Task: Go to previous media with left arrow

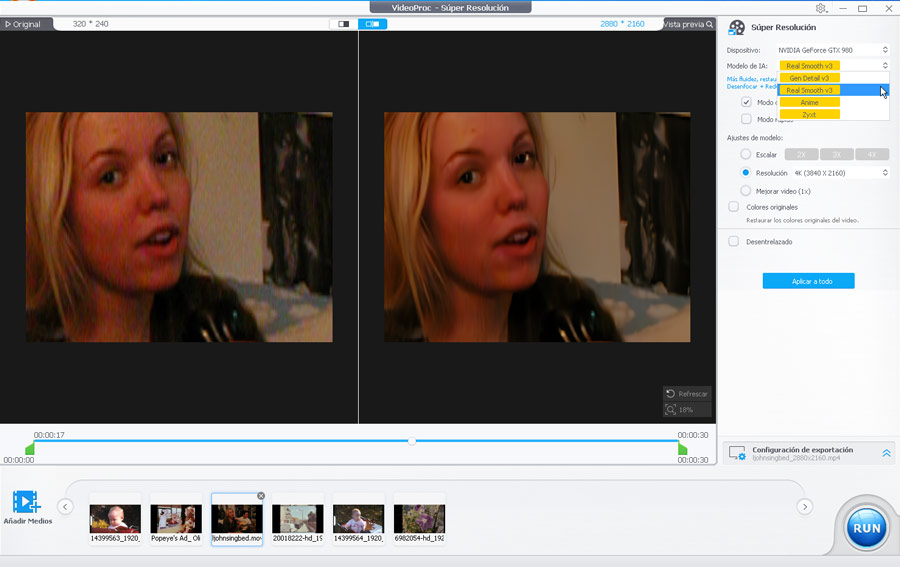Action: pos(65,507)
